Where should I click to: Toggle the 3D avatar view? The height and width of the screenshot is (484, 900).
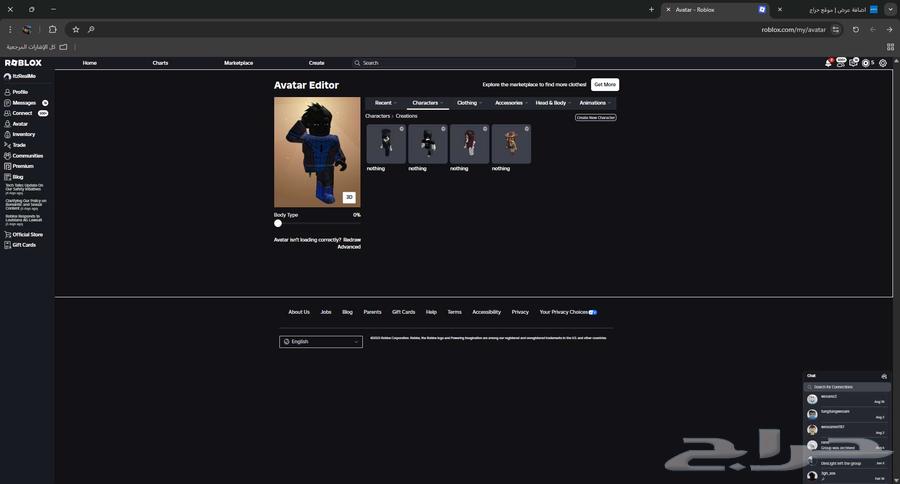pyautogui.click(x=349, y=197)
